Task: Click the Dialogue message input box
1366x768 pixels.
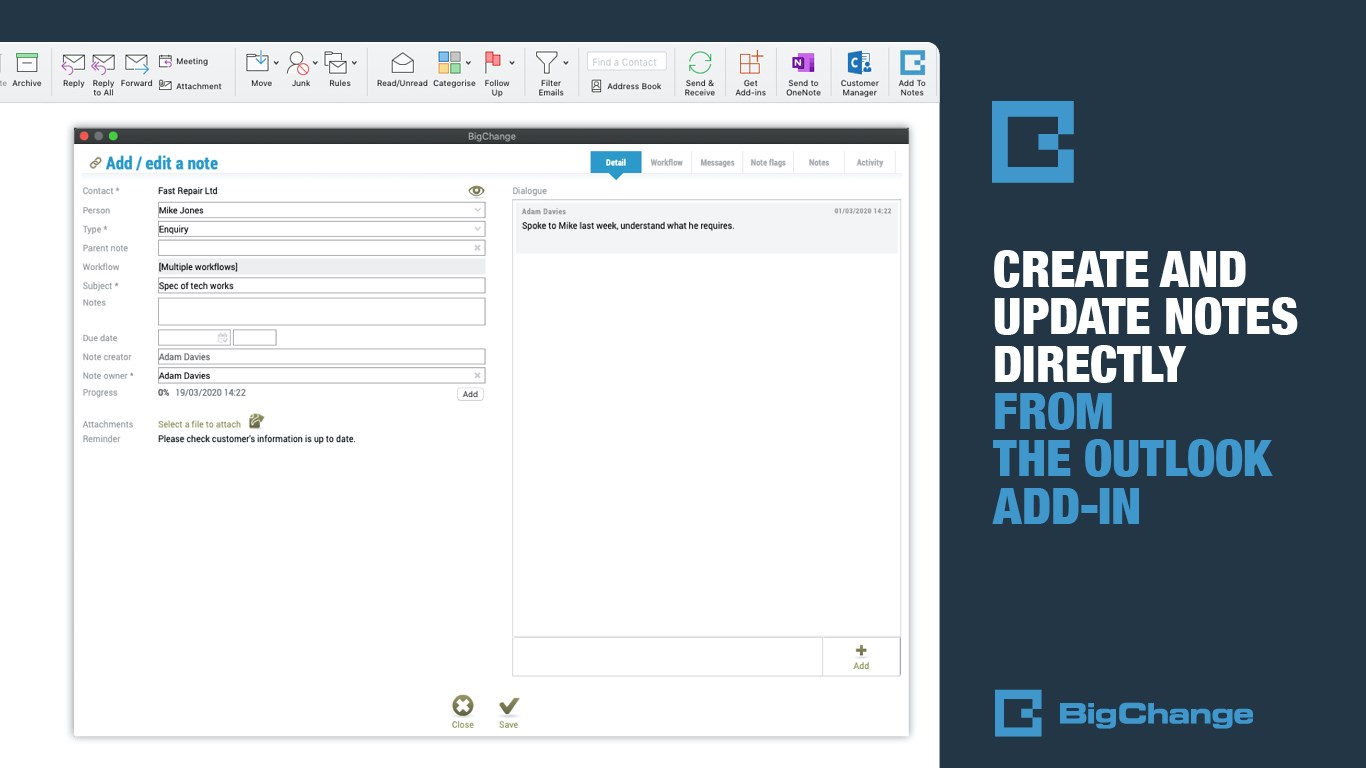Action: [x=667, y=656]
